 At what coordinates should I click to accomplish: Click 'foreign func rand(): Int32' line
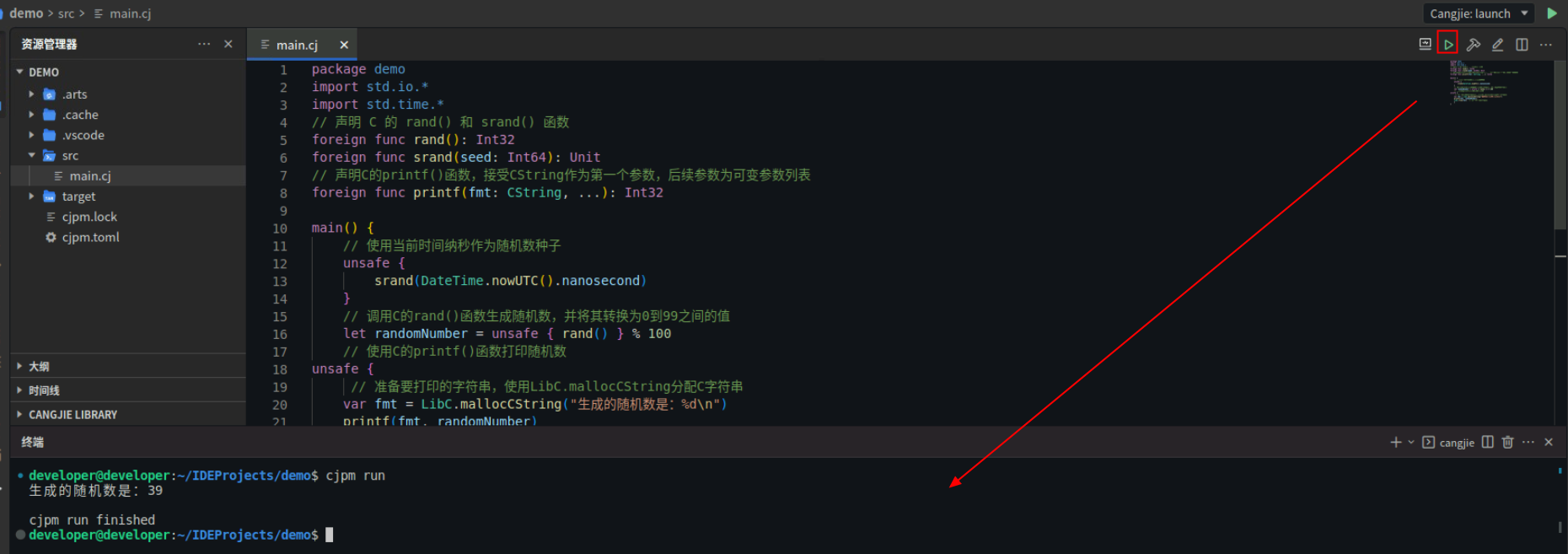413,140
